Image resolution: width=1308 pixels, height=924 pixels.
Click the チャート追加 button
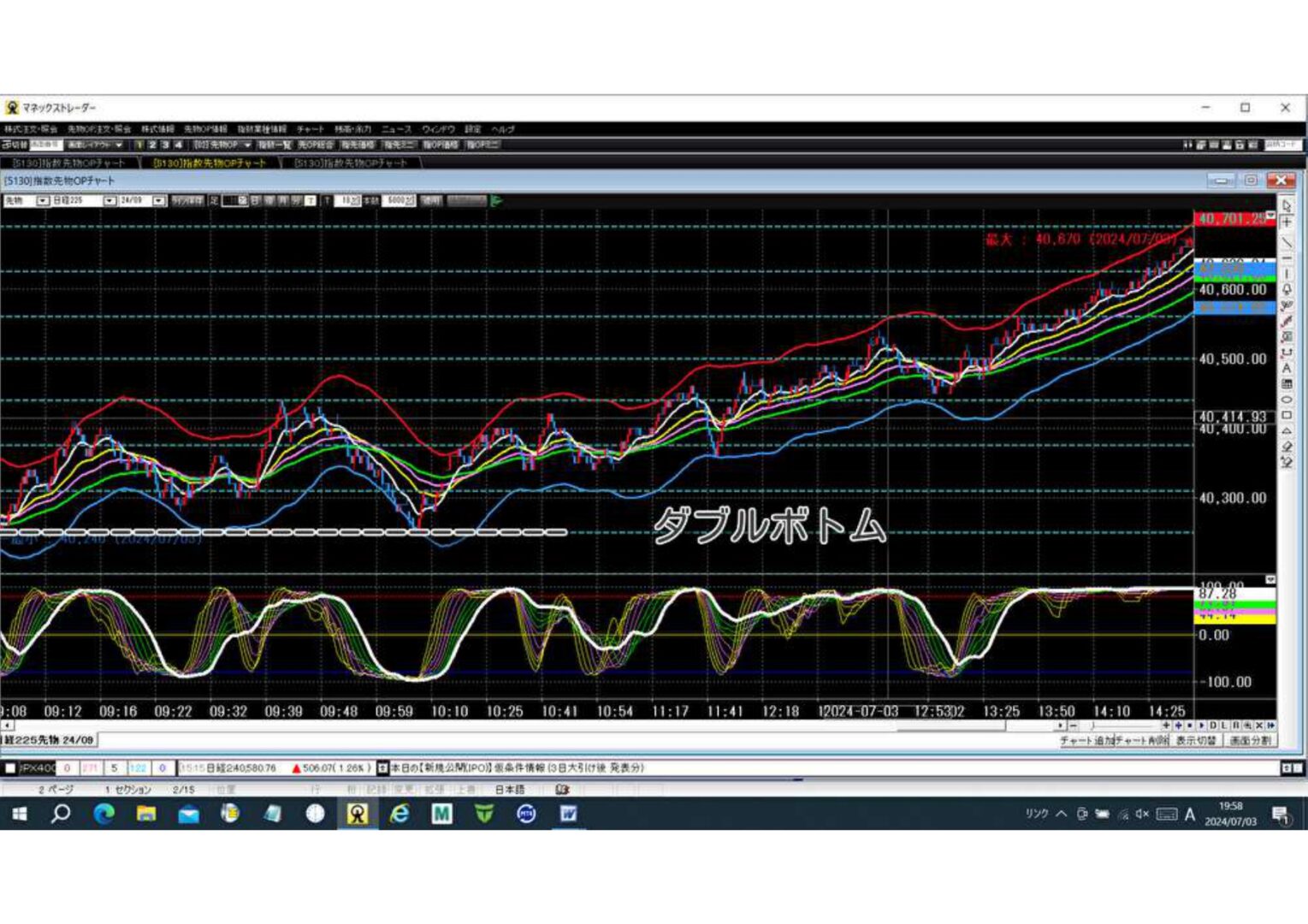click(1088, 741)
